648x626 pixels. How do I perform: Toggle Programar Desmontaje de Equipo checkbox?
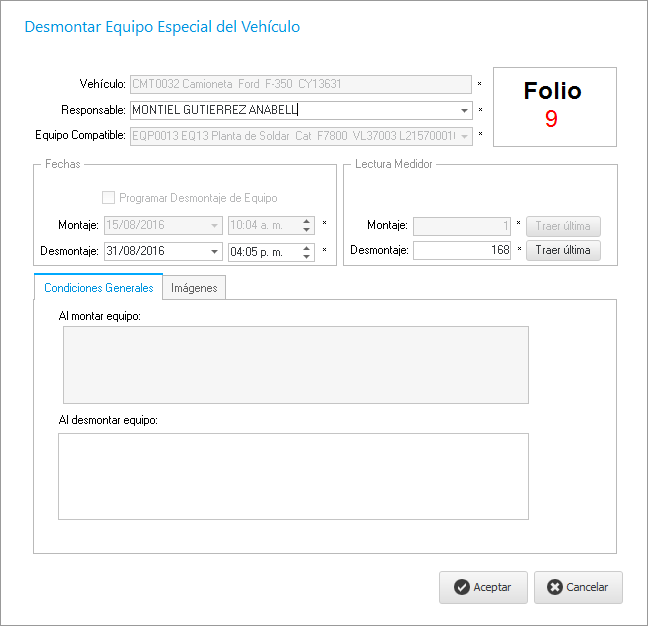point(109,198)
